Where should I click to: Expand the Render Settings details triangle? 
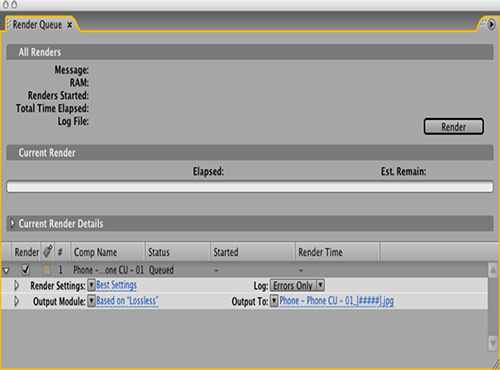point(16,285)
